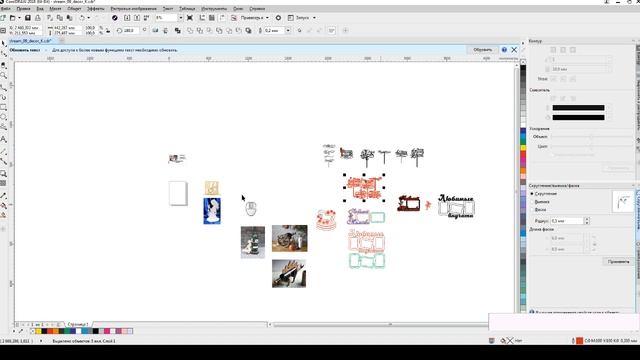Image resolution: width=640 pixels, height=360 pixels.
Task: Select the Freehand drawing tool
Action: pos(3,87)
